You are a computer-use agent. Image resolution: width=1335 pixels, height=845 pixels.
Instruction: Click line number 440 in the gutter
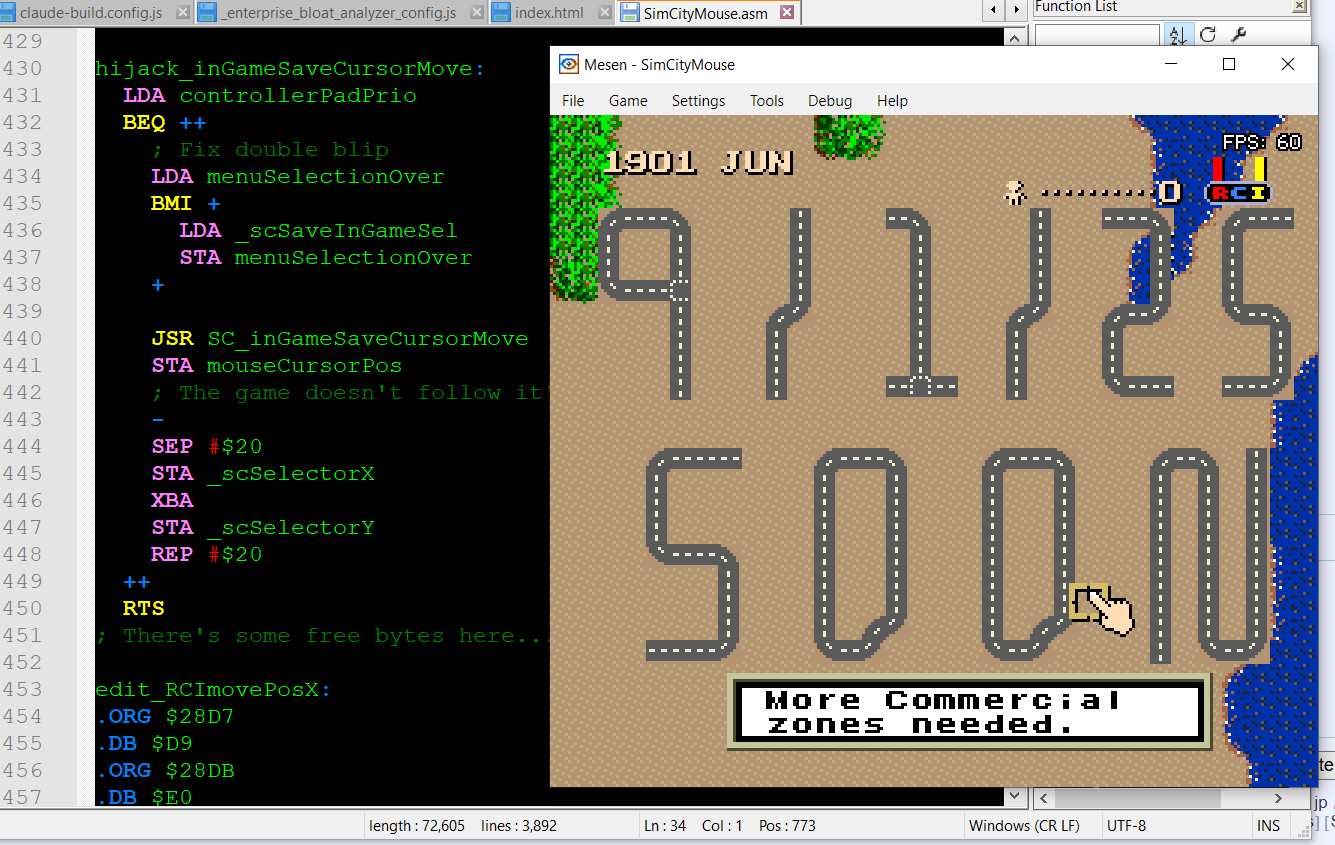(23, 339)
